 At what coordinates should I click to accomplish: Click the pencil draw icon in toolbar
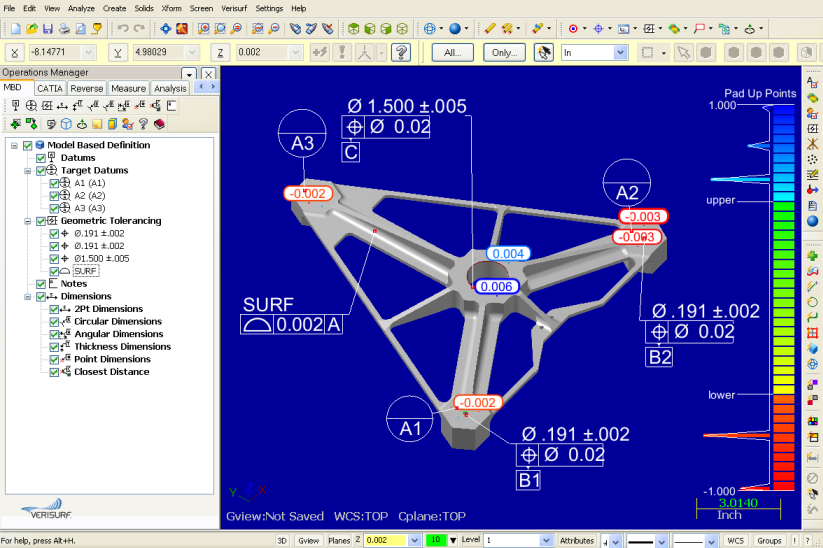click(x=490, y=29)
